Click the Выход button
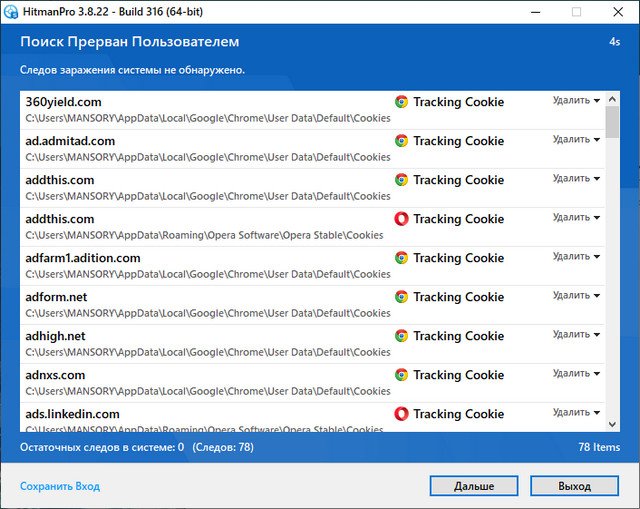The image size is (640, 509). click(x=574, y=486)
